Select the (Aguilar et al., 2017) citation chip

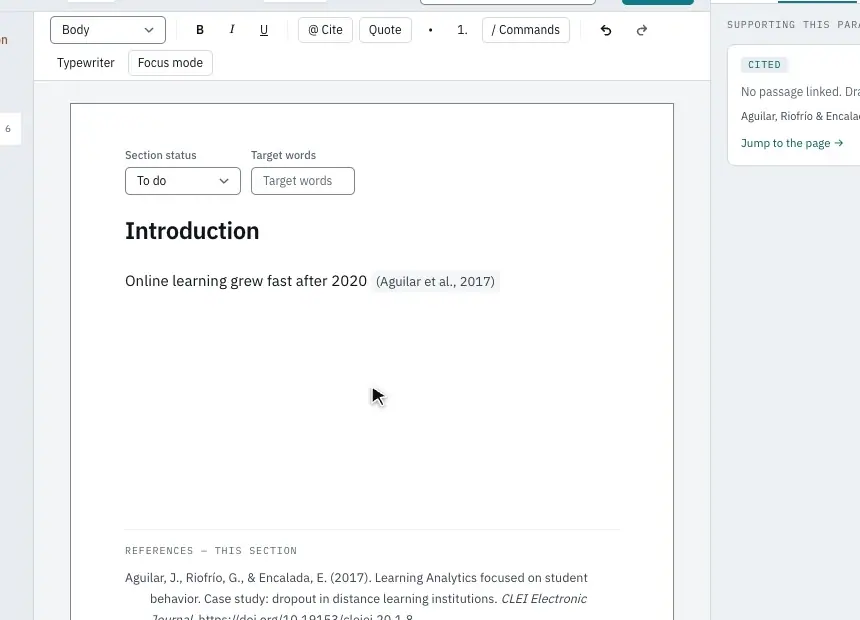(x=435, y=281)
